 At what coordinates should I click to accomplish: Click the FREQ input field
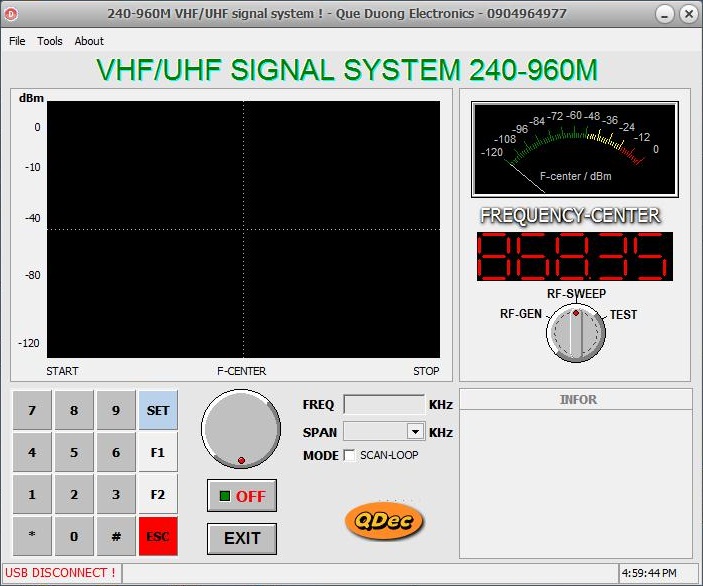pyautogui.click(x=384, y=404)
